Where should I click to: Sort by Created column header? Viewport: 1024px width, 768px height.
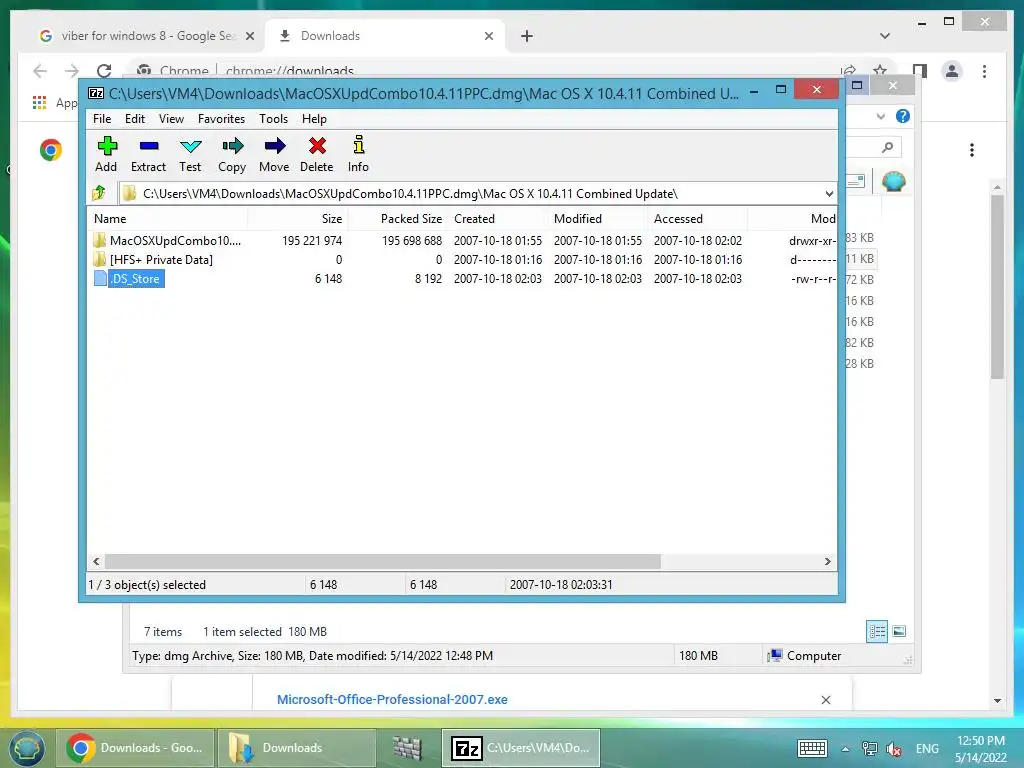pyautogui.click(x=497, y=219)
